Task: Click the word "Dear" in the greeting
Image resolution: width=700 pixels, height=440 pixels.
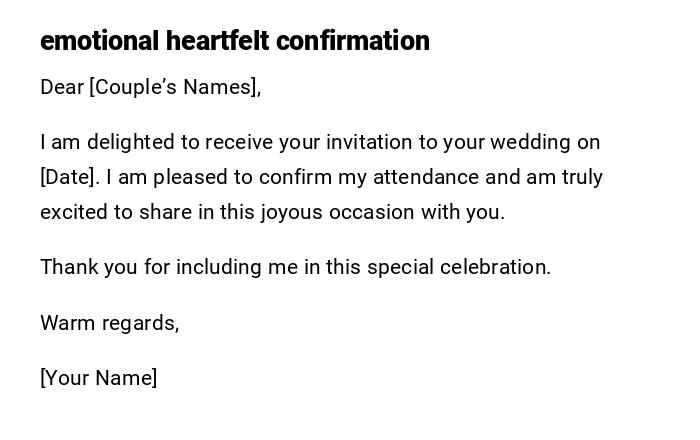Action: (62, 87)
